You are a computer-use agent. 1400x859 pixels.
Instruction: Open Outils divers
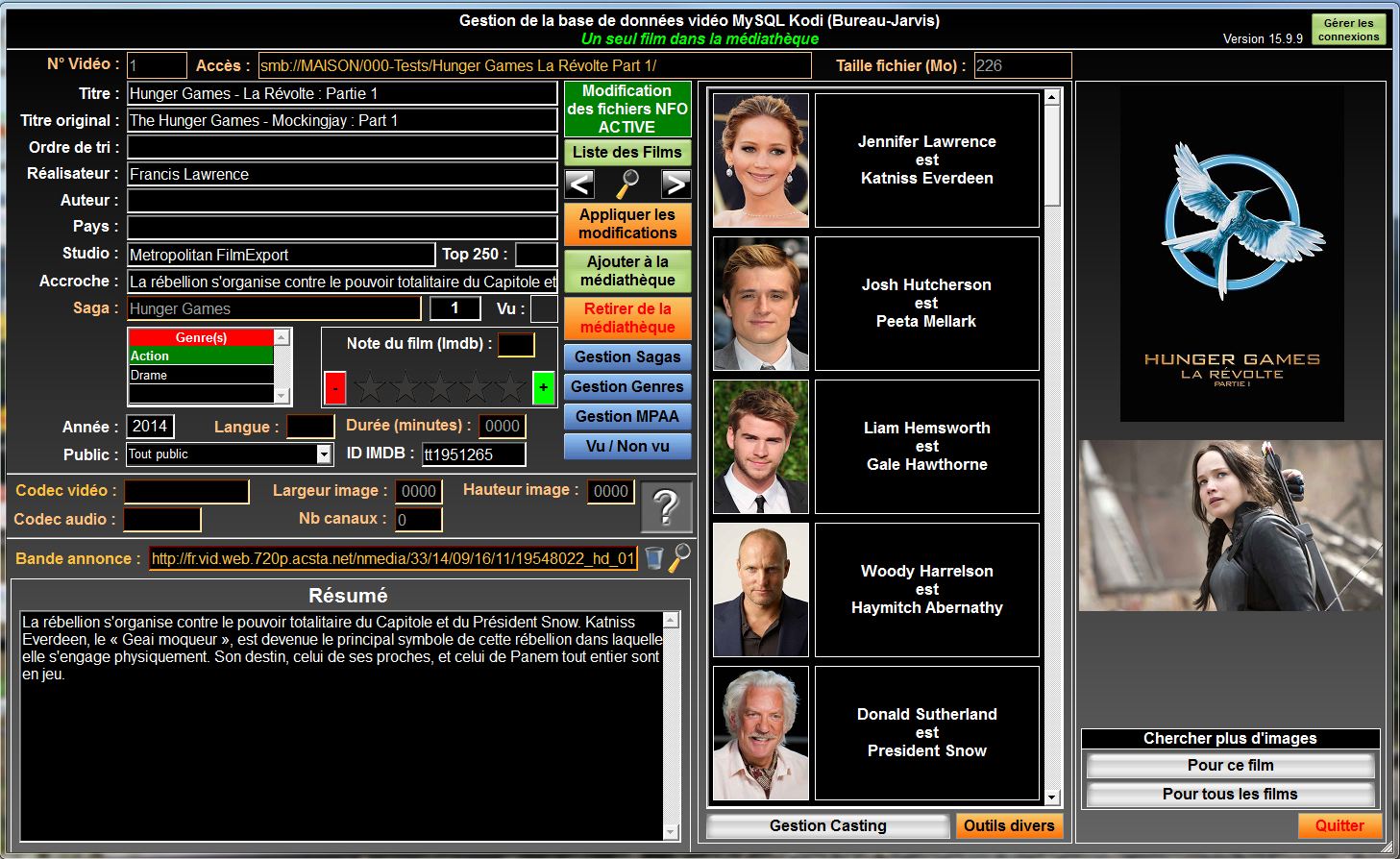pyautogui.click(x=1009, y=825)
